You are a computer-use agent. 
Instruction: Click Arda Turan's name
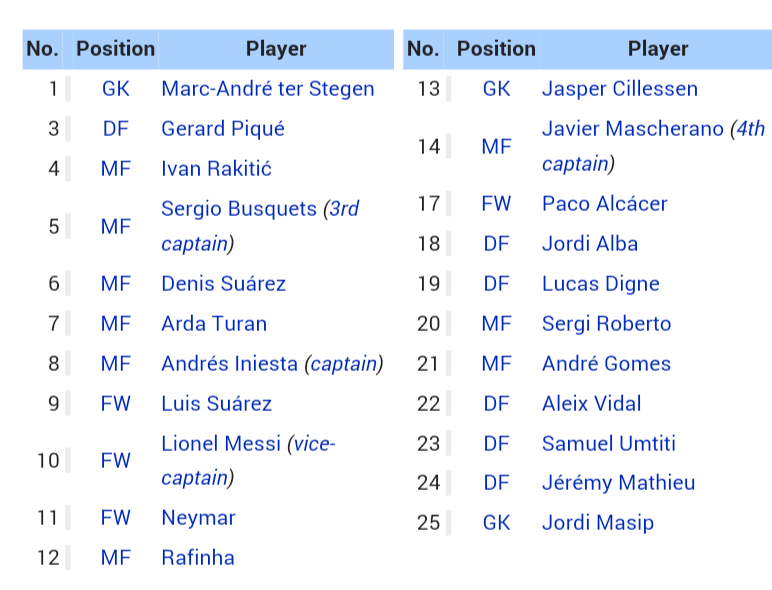214,324
